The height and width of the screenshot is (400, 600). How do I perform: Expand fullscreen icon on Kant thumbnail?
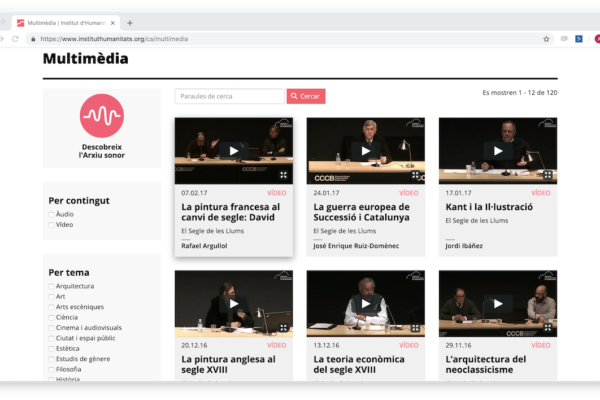click(547, 174)
